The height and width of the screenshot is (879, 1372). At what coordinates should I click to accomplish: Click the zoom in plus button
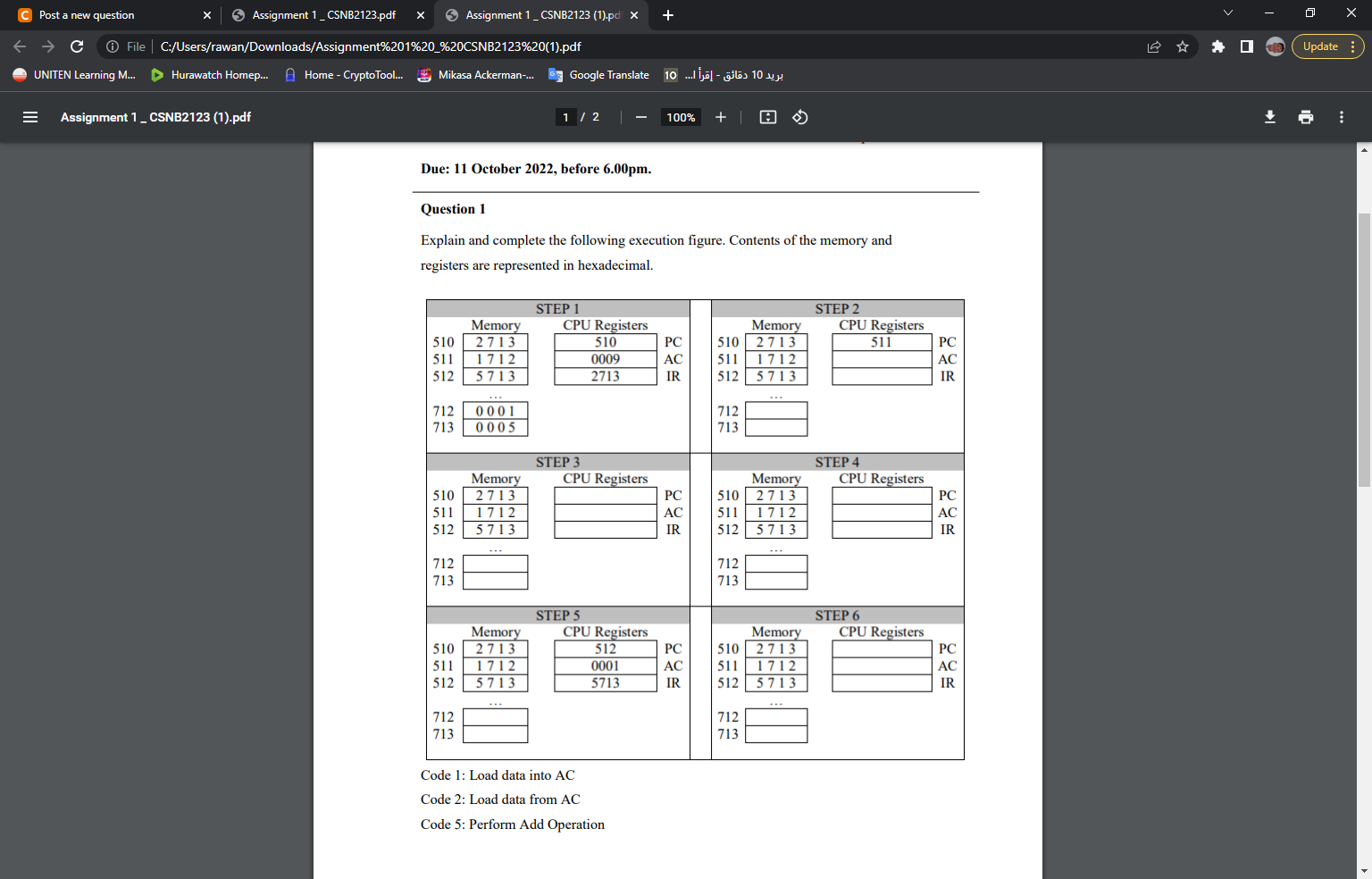coord(721,117)
